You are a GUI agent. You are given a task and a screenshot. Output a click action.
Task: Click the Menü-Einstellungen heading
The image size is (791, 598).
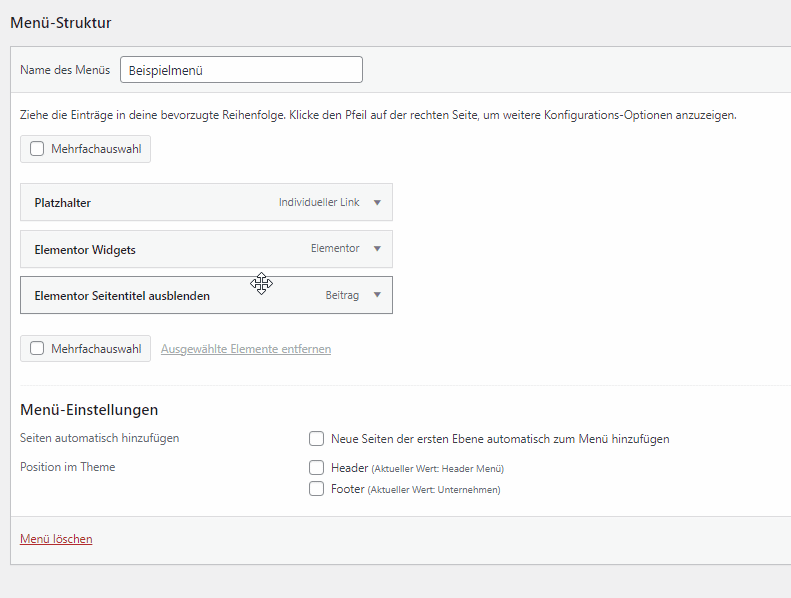pos(89,410)
